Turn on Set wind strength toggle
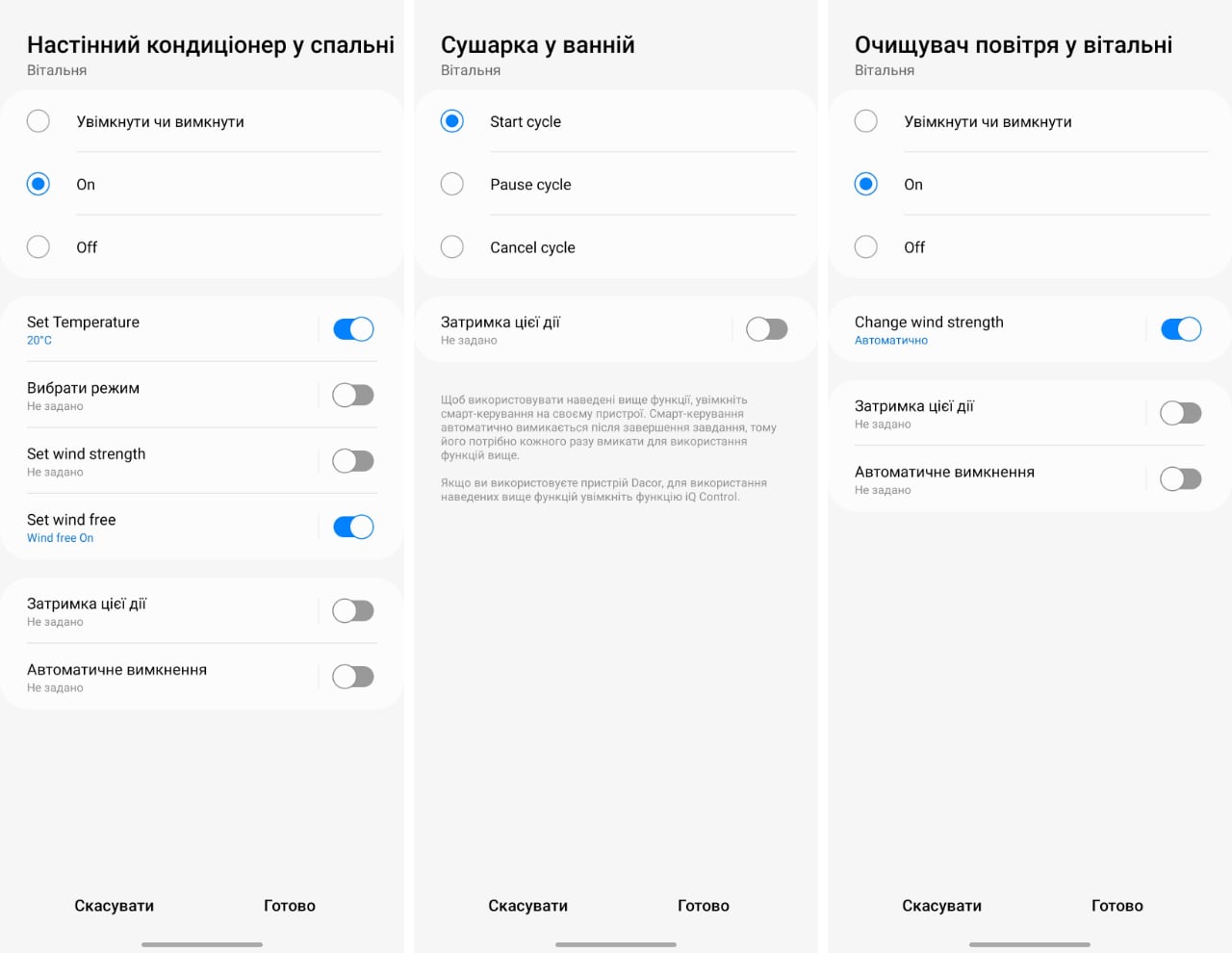Screen dimensions: 1232x953 pos(353,461)
